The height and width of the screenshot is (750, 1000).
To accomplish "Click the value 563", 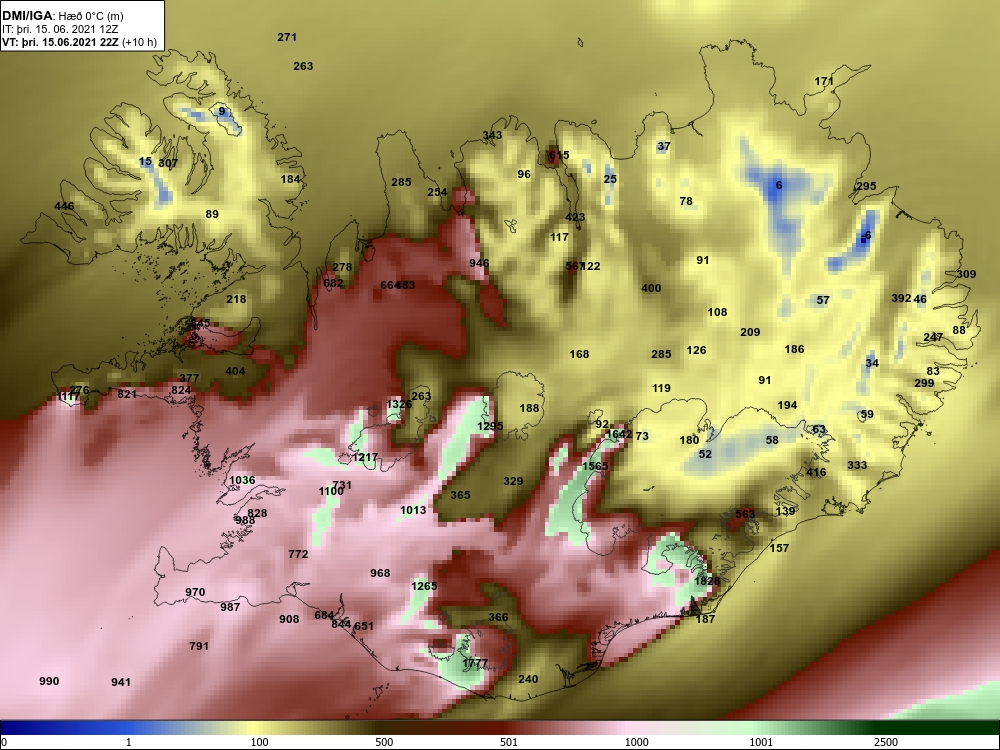I will (745, 514).
